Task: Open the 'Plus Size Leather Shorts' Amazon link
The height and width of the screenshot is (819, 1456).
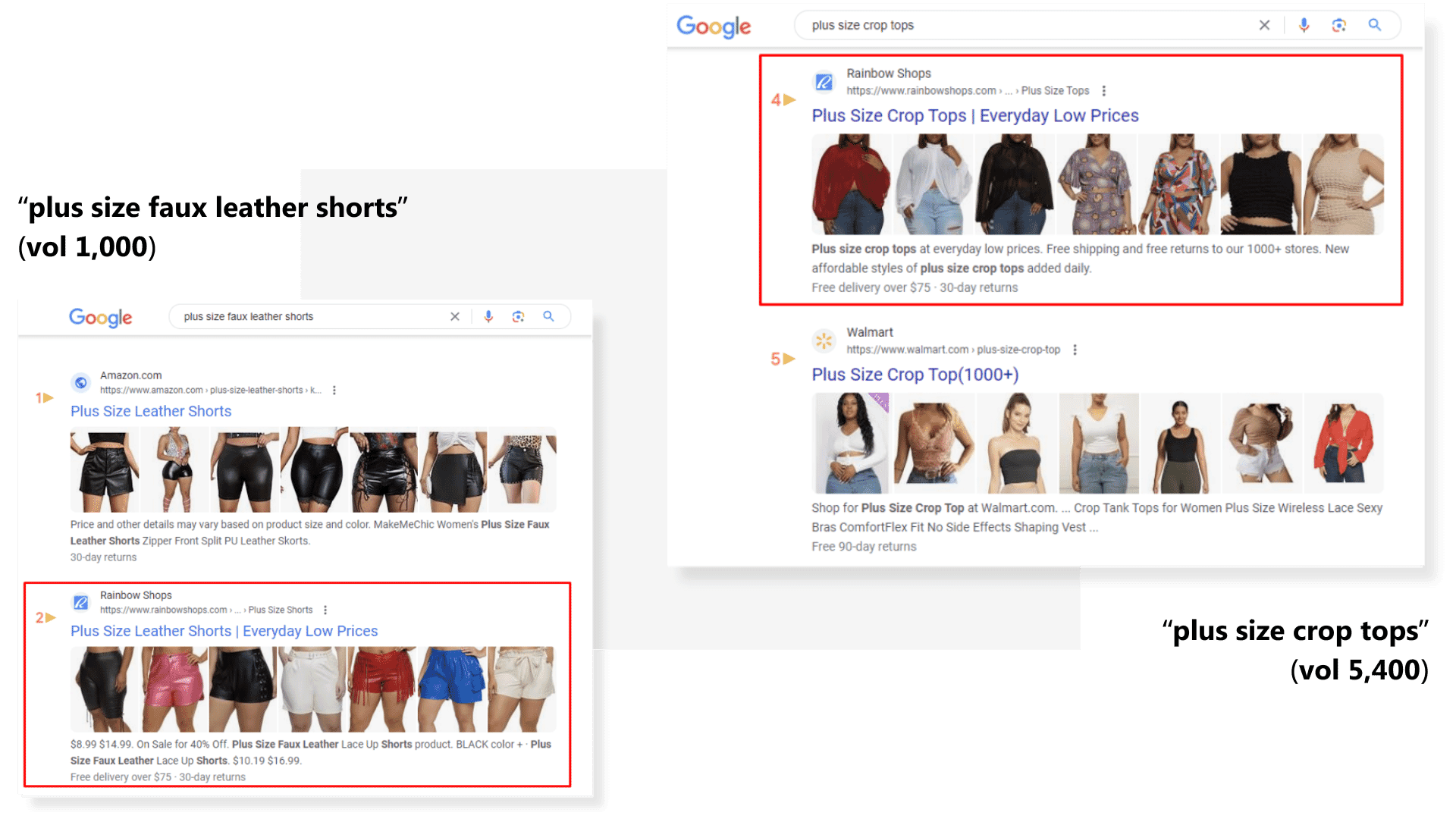Action: pos(151,411)
